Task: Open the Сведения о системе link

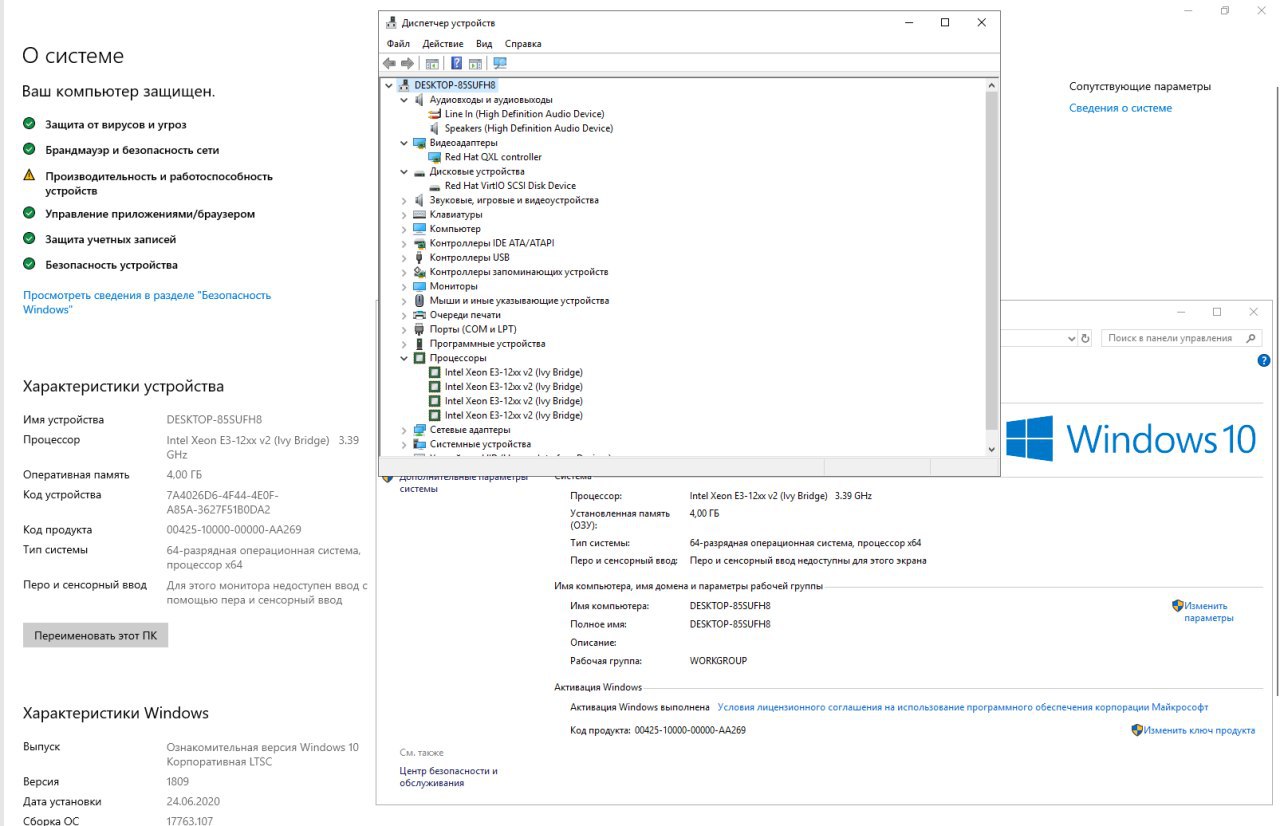Action: click(x=1120, y=108)
